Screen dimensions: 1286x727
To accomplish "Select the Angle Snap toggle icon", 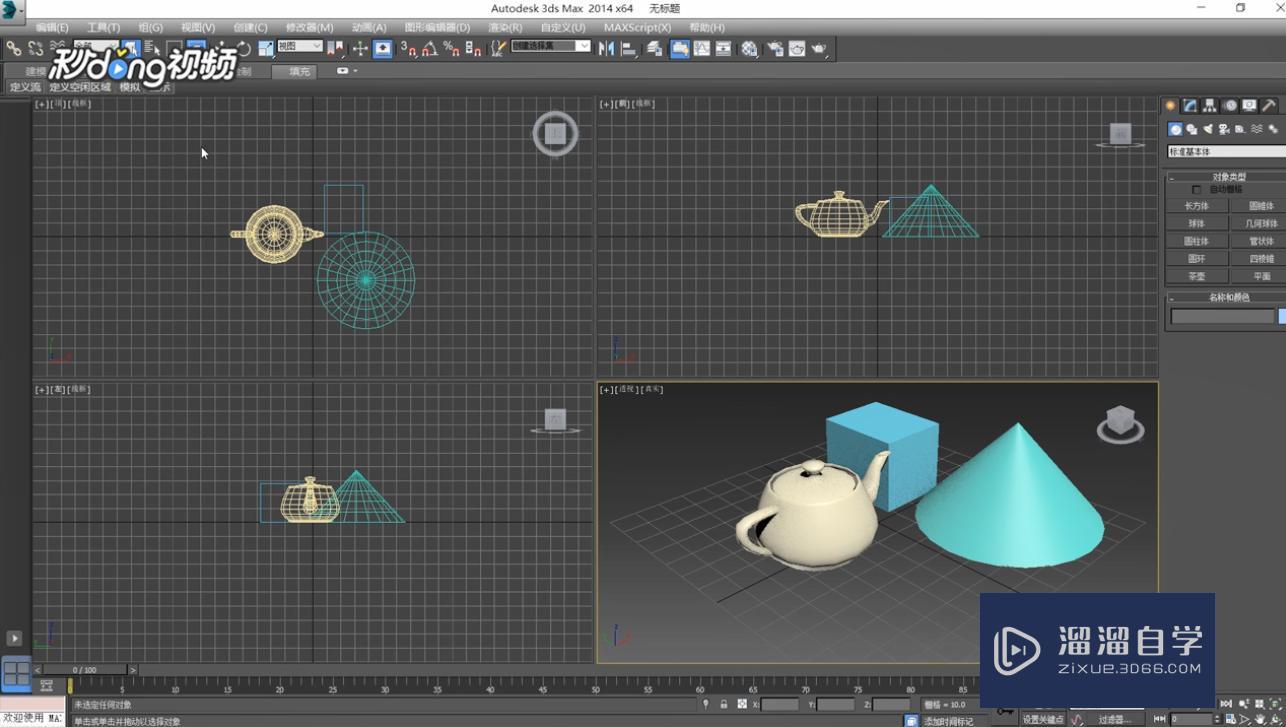I will pyautogui.click(x=429, y=48).
